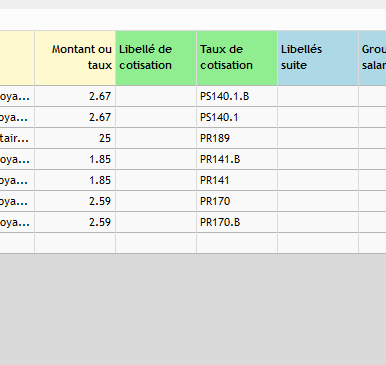Screen dimensions: 386x365
Task: Select cell containing PS140.1.B
Action: [x=237, y=96]
